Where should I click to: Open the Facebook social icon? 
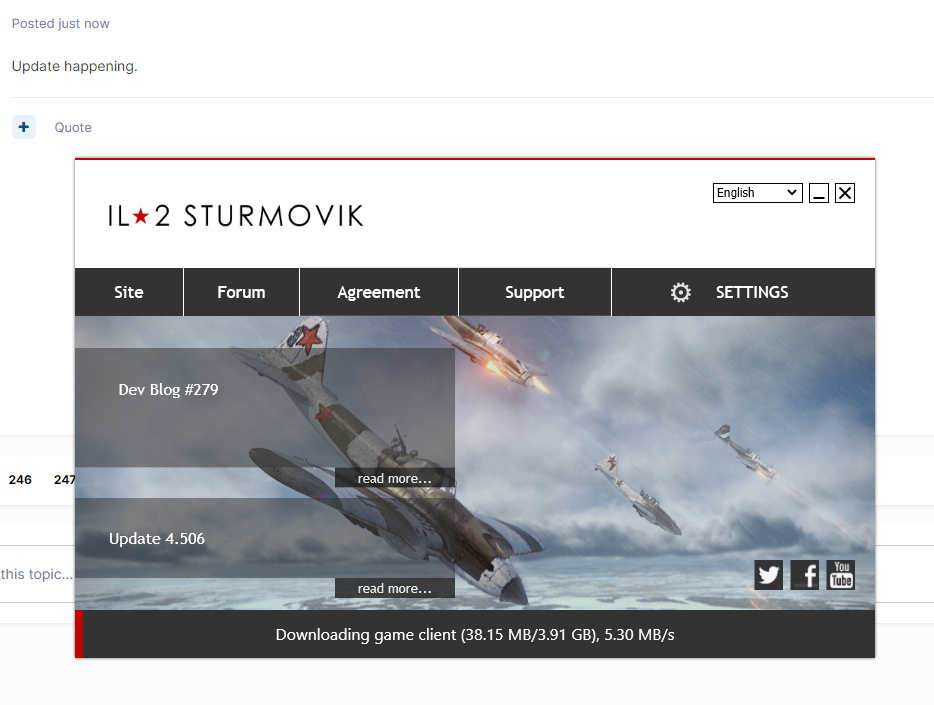(x=805, y=575)
